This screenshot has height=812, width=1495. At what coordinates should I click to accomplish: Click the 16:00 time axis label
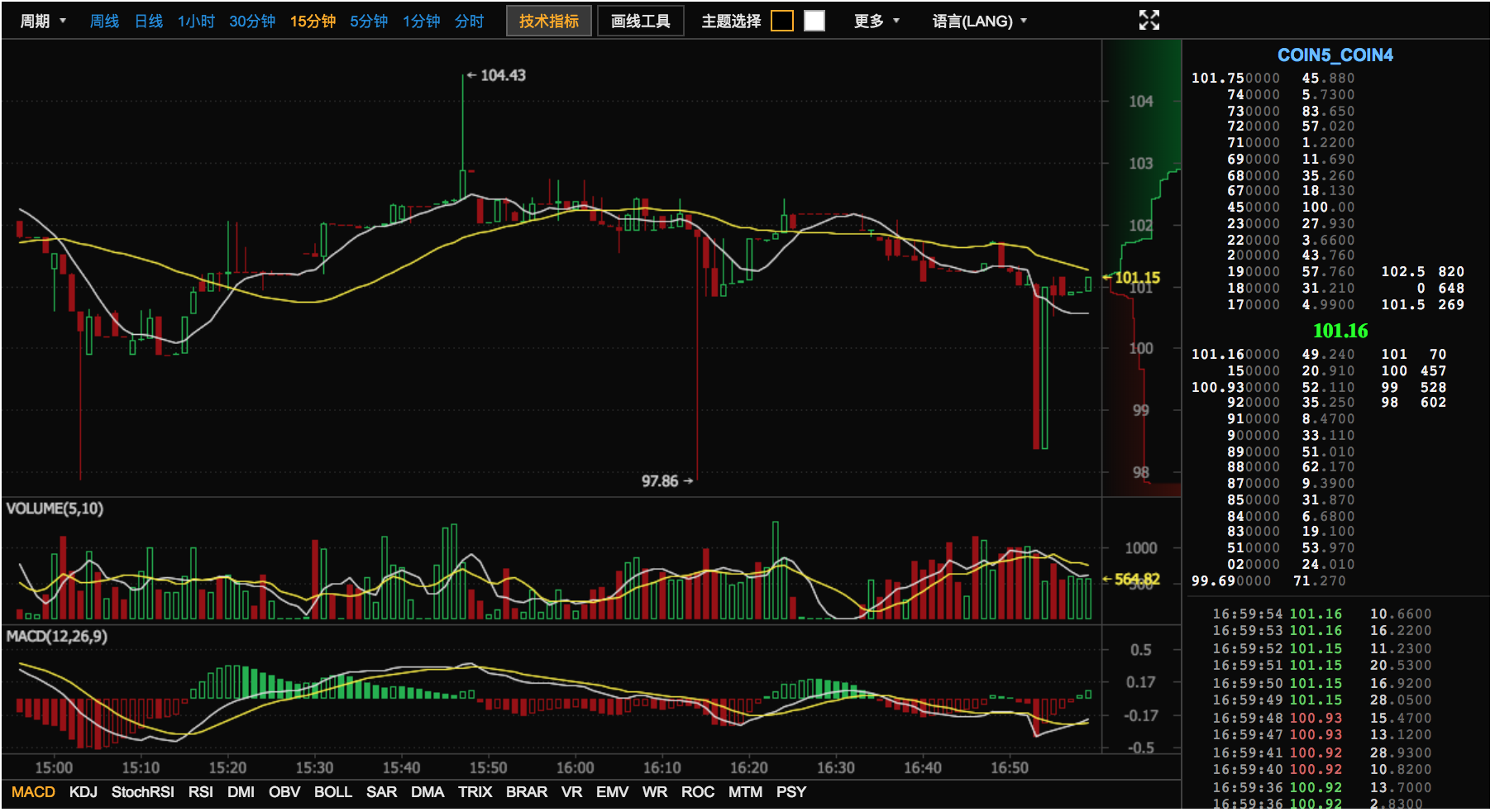[575, 768]
